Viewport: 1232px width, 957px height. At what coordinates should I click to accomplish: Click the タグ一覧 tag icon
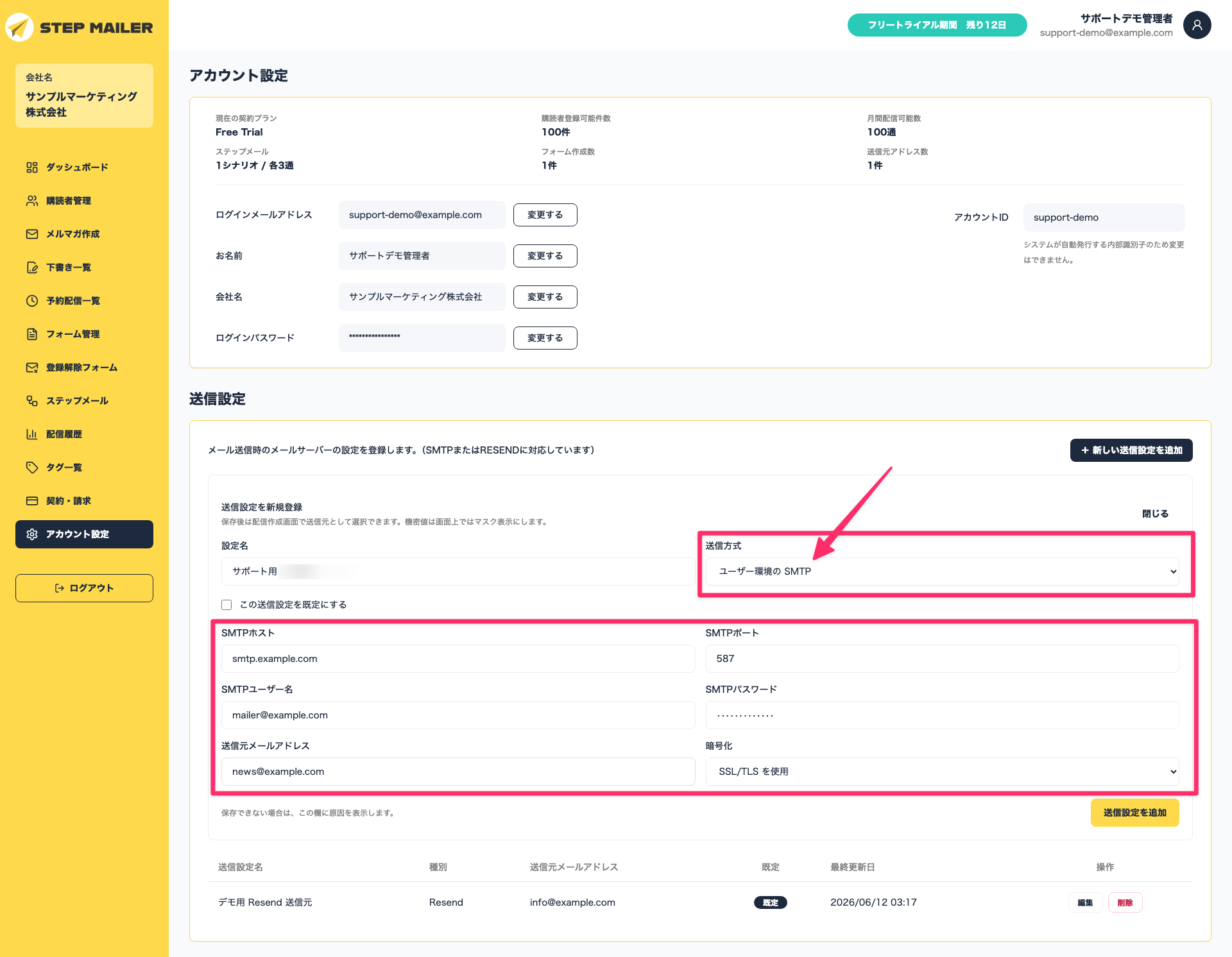32,468
